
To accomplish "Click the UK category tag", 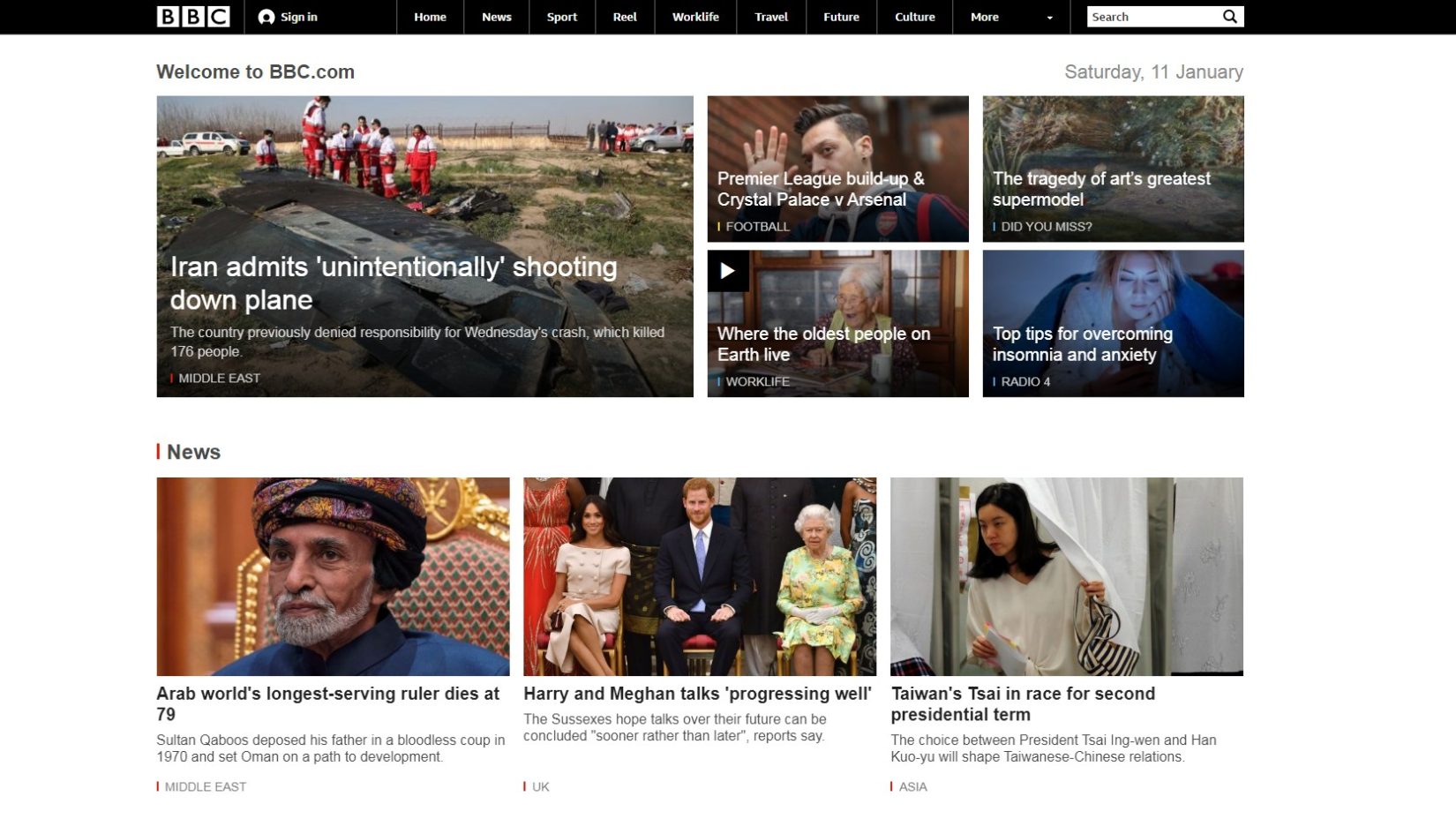I will 540,786.
